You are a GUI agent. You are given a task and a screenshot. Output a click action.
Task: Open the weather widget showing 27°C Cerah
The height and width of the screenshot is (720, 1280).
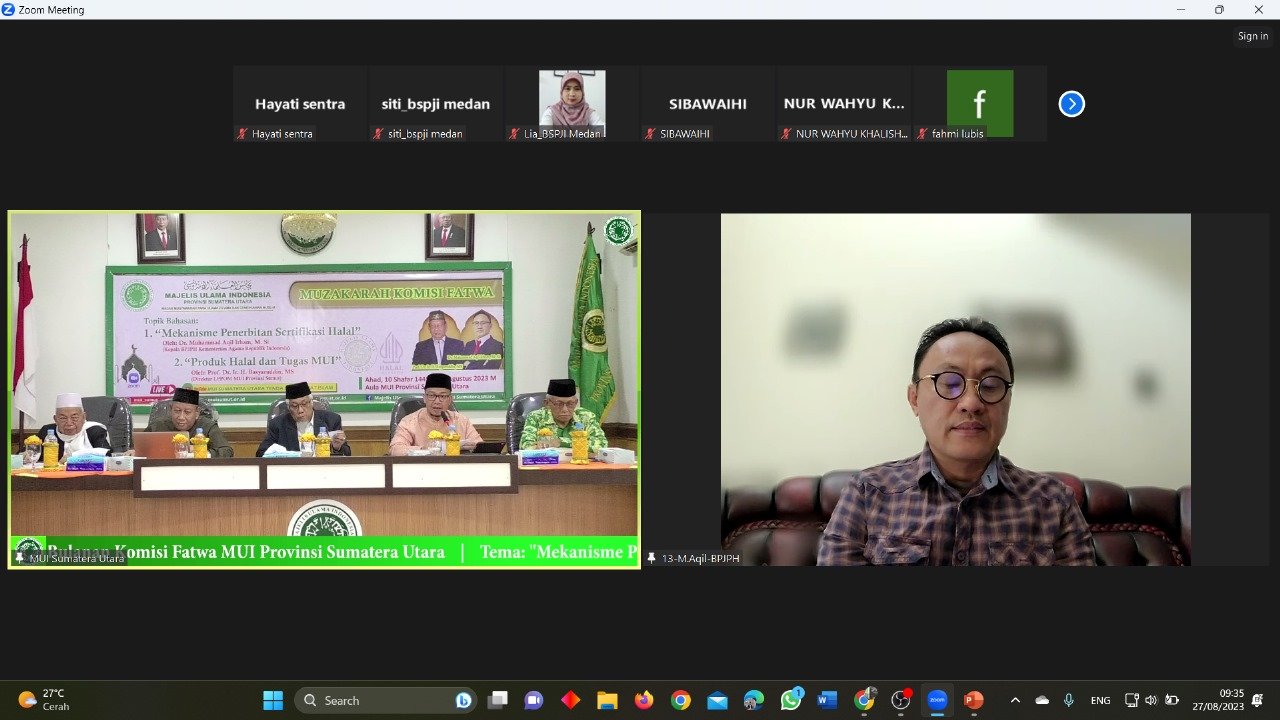coord(45,700)
